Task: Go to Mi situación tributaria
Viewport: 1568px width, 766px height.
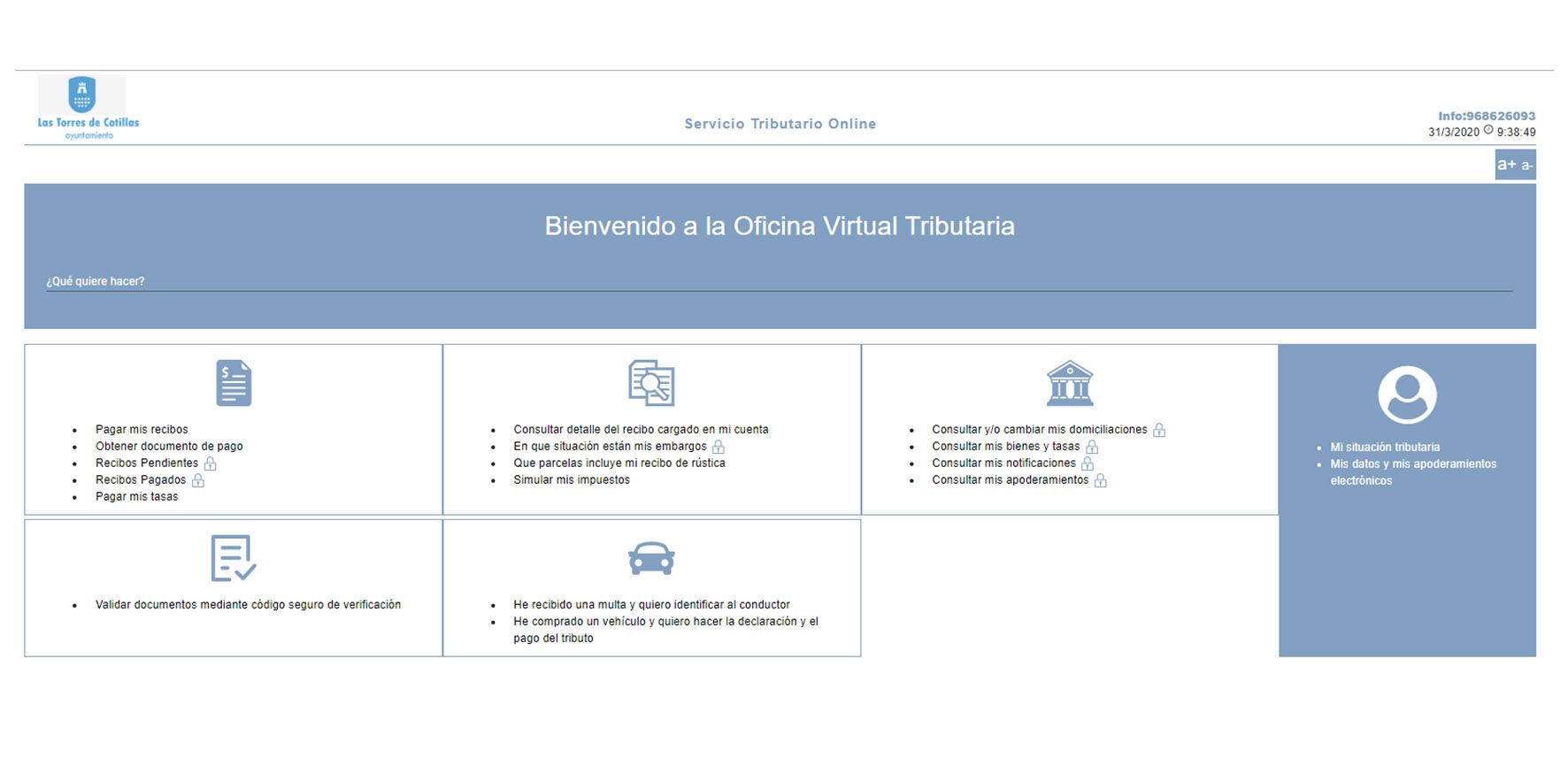Action: 1385,448
